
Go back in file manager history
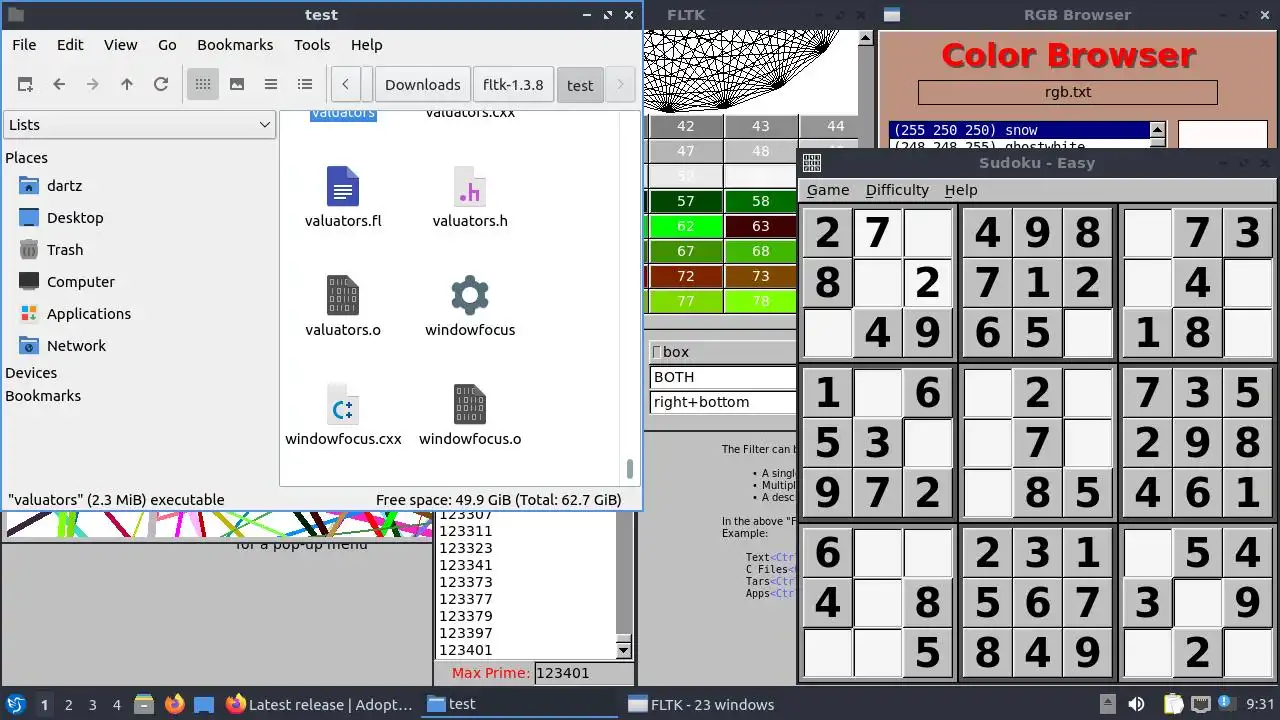[59, 85]
